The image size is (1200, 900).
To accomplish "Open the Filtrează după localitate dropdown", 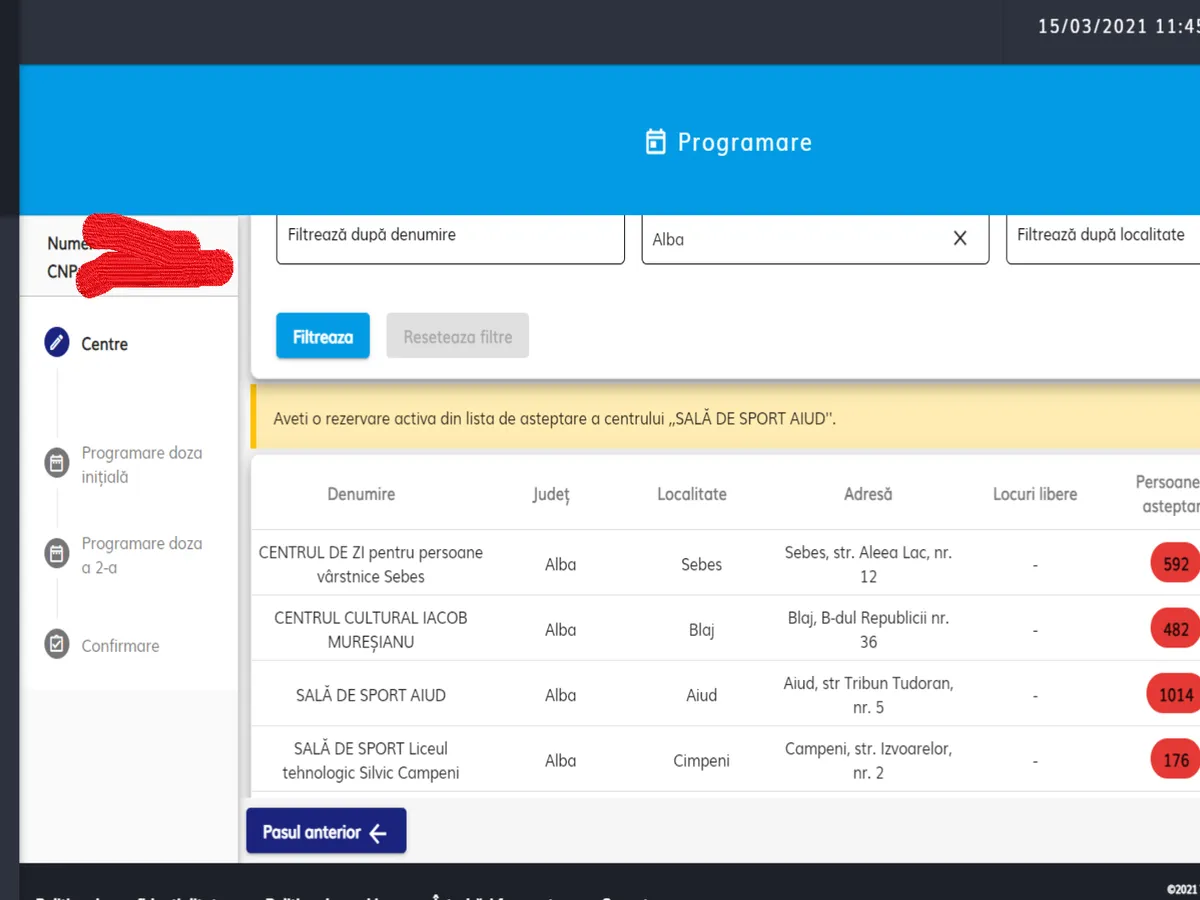I will [1100, 236].
